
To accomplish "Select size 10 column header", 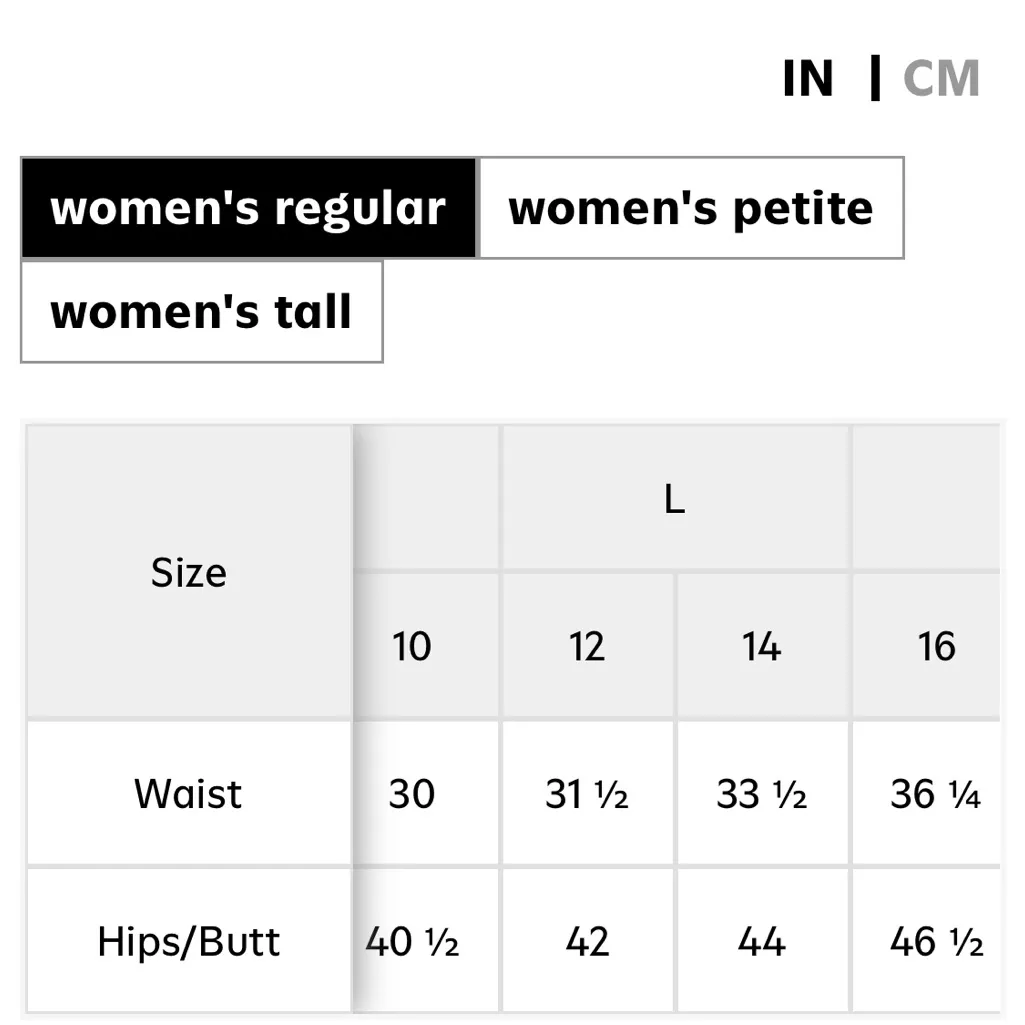I will pyautogui.click(x=411, y=646).
